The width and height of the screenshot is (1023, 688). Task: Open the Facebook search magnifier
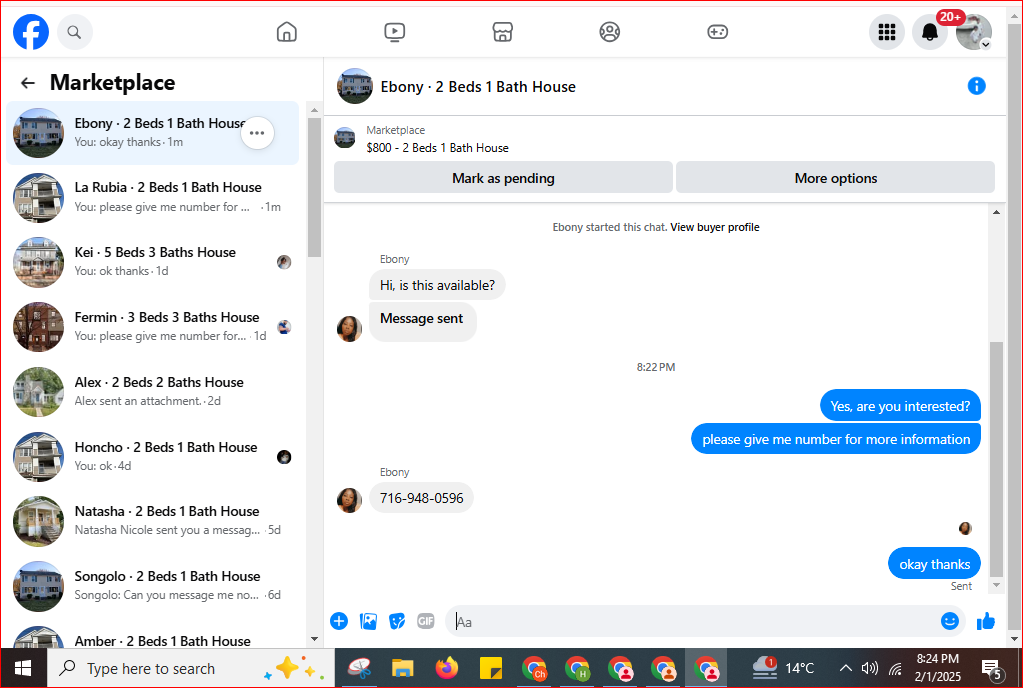(74, 32)
